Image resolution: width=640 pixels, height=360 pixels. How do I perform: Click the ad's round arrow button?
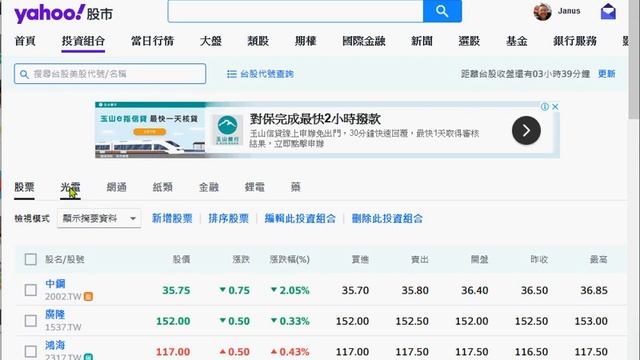click(526, 130)
